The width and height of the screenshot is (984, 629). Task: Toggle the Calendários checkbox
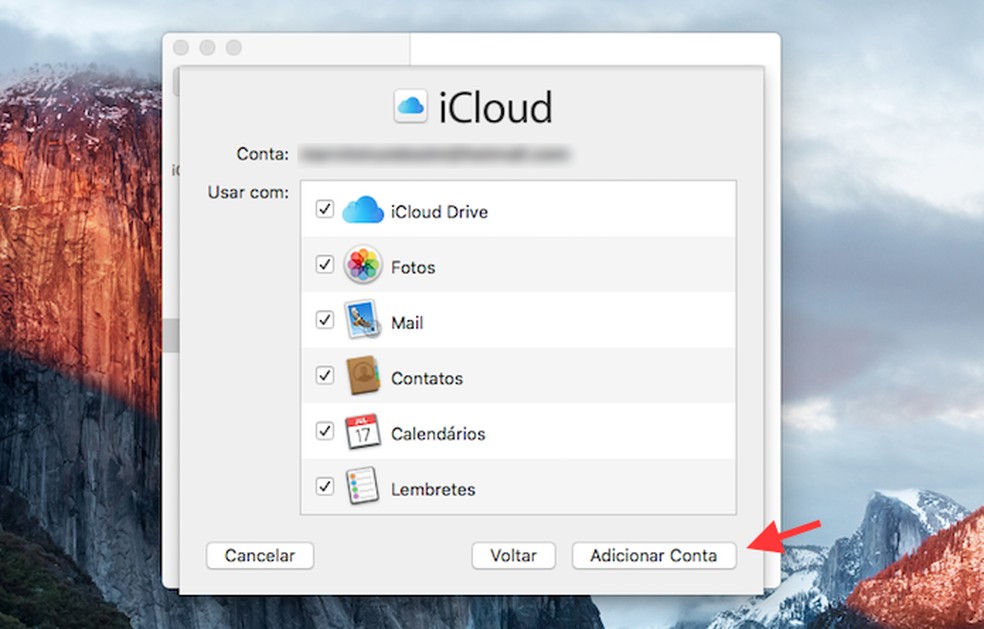324,431
